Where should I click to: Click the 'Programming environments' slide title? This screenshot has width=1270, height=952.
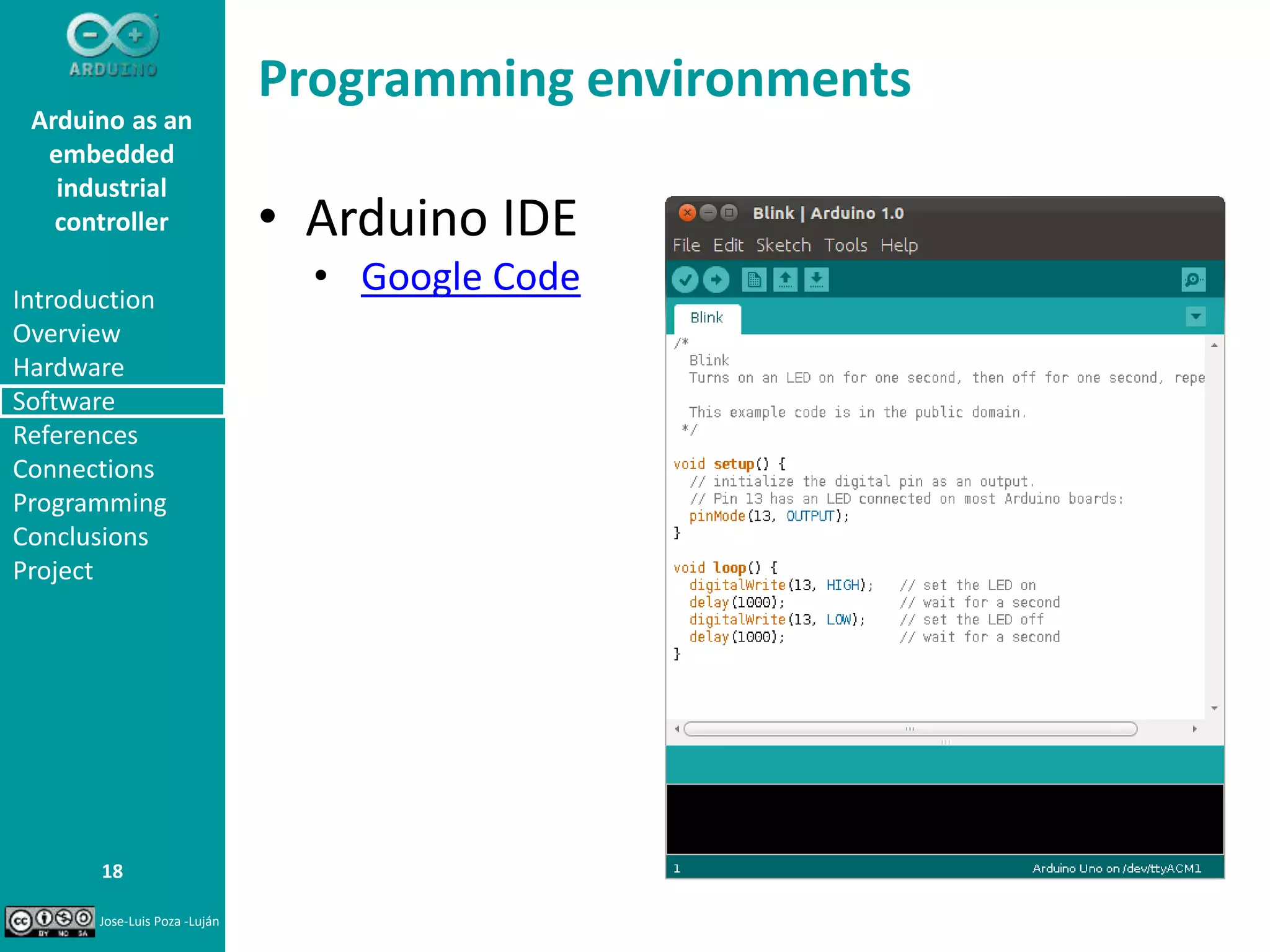(x=585, y=79)
